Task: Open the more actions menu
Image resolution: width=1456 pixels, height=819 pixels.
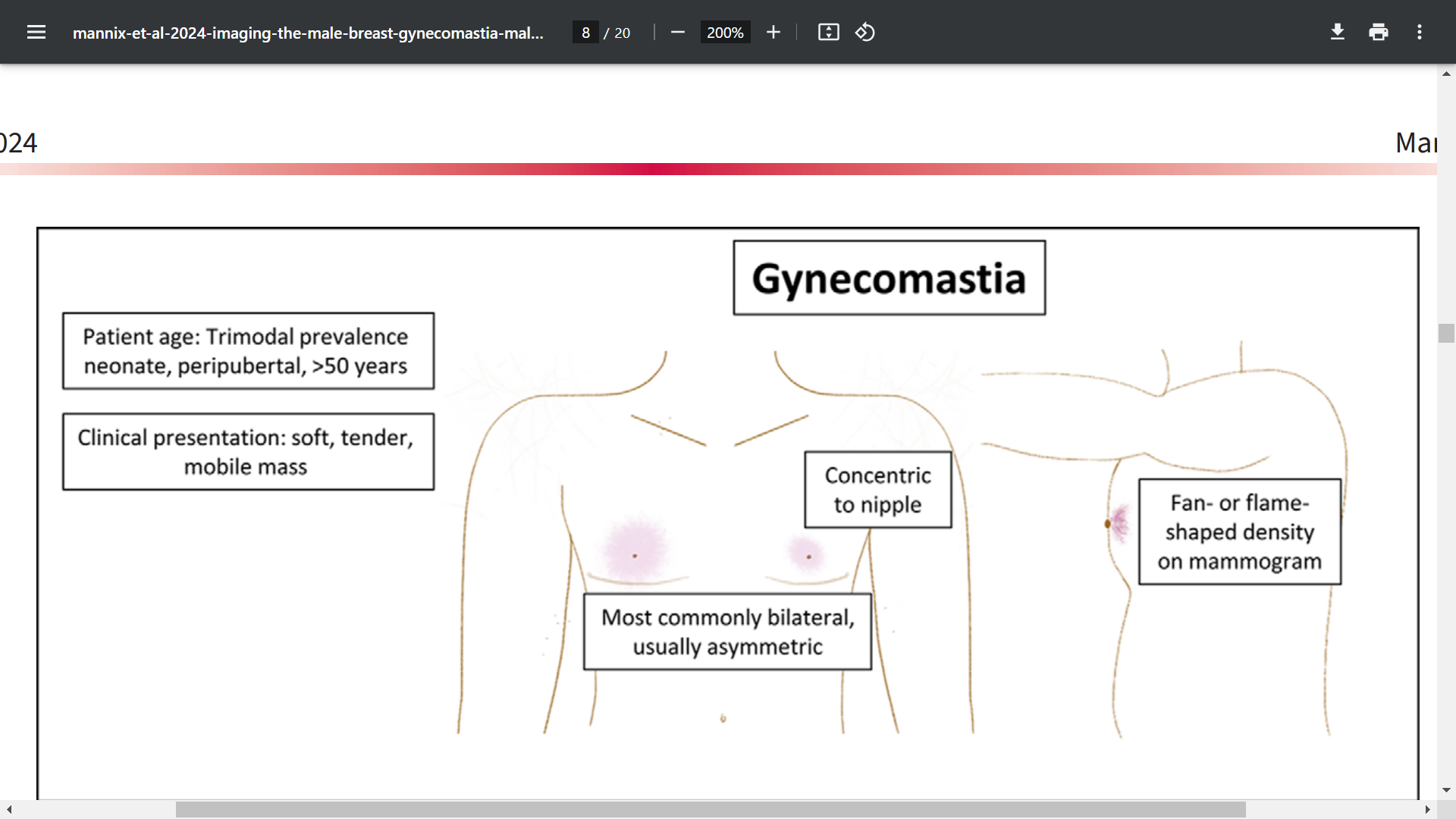Action: [1420, 32]
